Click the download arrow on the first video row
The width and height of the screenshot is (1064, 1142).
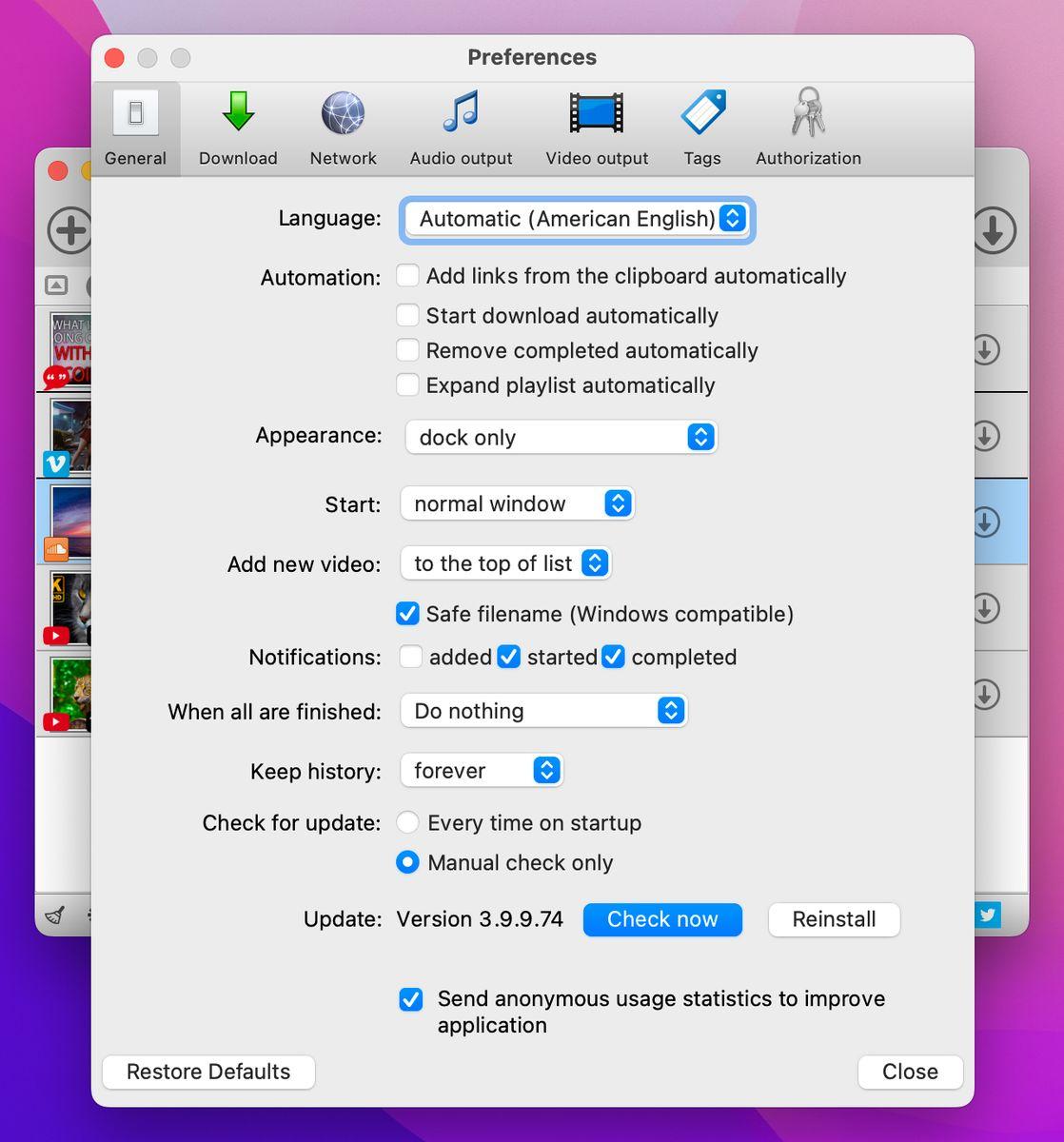point(986,349)
